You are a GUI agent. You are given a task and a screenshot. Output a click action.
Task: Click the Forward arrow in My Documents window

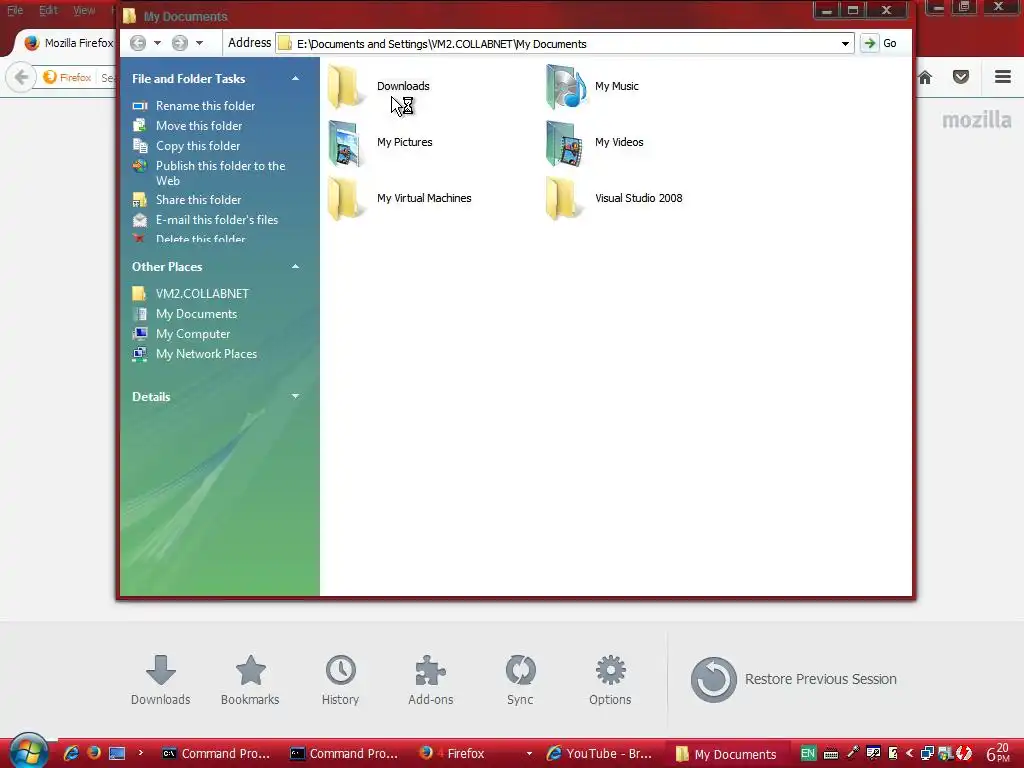pyautogui.click(x=180, y=43)
